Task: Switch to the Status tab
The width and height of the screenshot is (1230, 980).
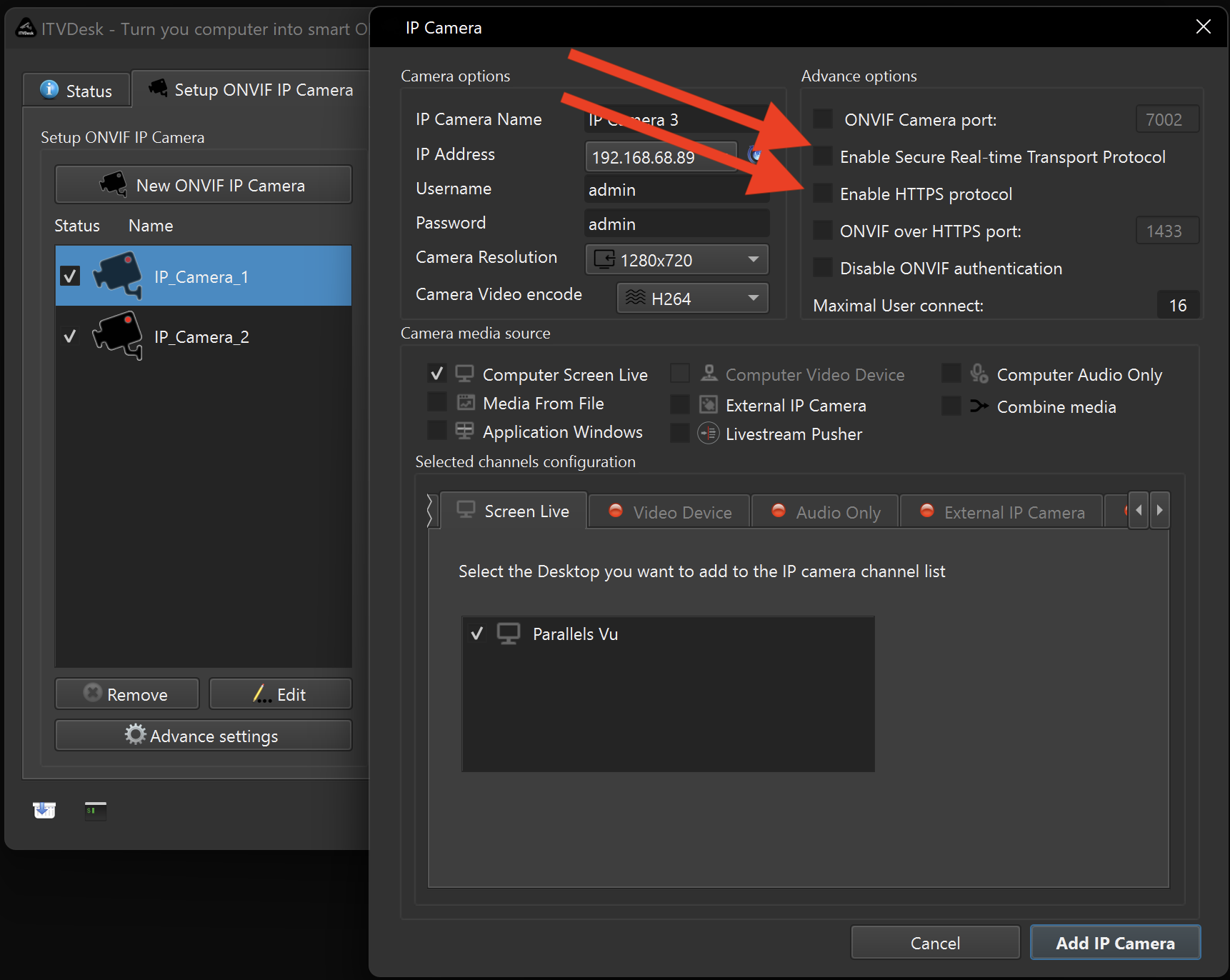Action: [x=76, y=89]
